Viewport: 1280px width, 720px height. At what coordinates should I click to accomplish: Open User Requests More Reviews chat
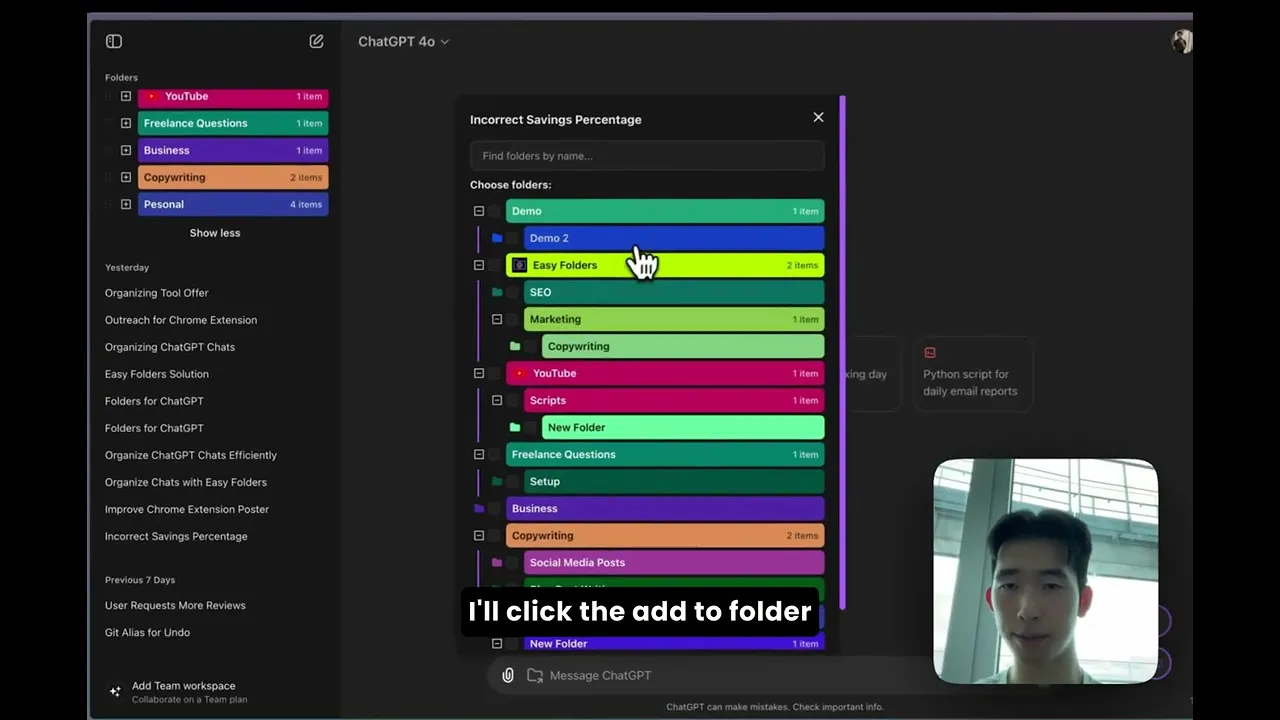click(x=175, y=605)
